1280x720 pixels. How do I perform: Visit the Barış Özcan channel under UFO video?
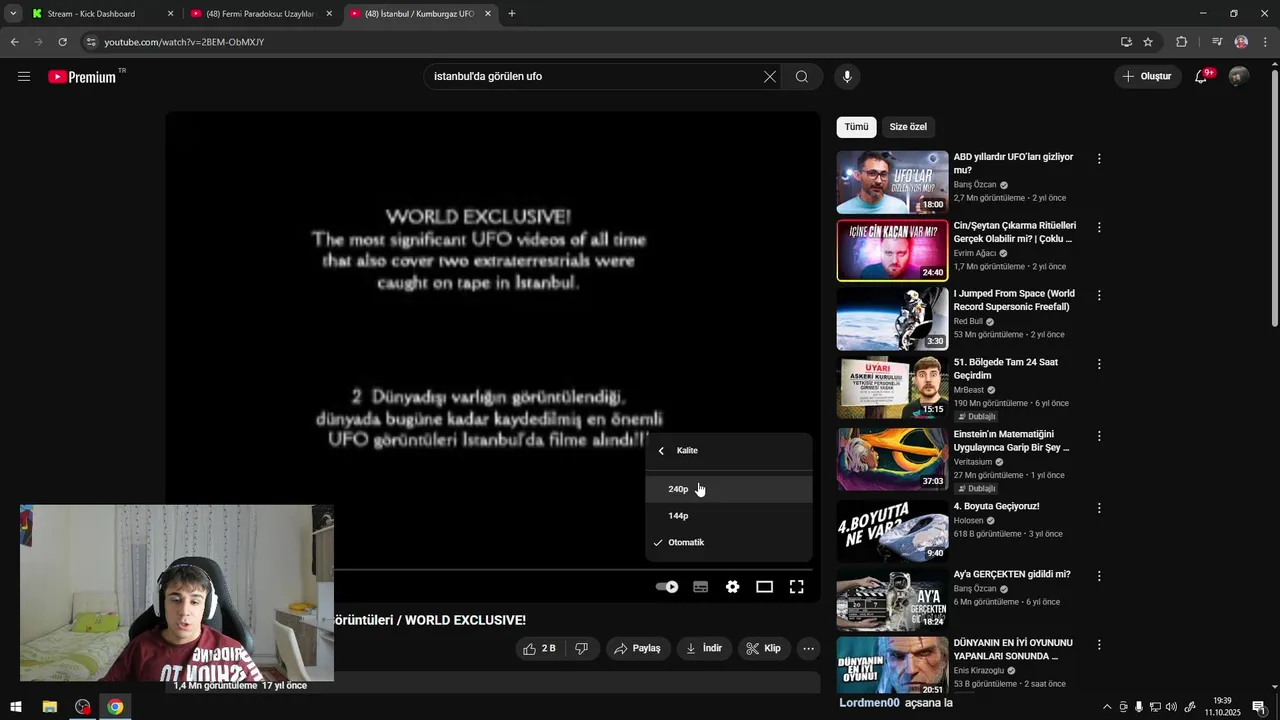(975, 185)
